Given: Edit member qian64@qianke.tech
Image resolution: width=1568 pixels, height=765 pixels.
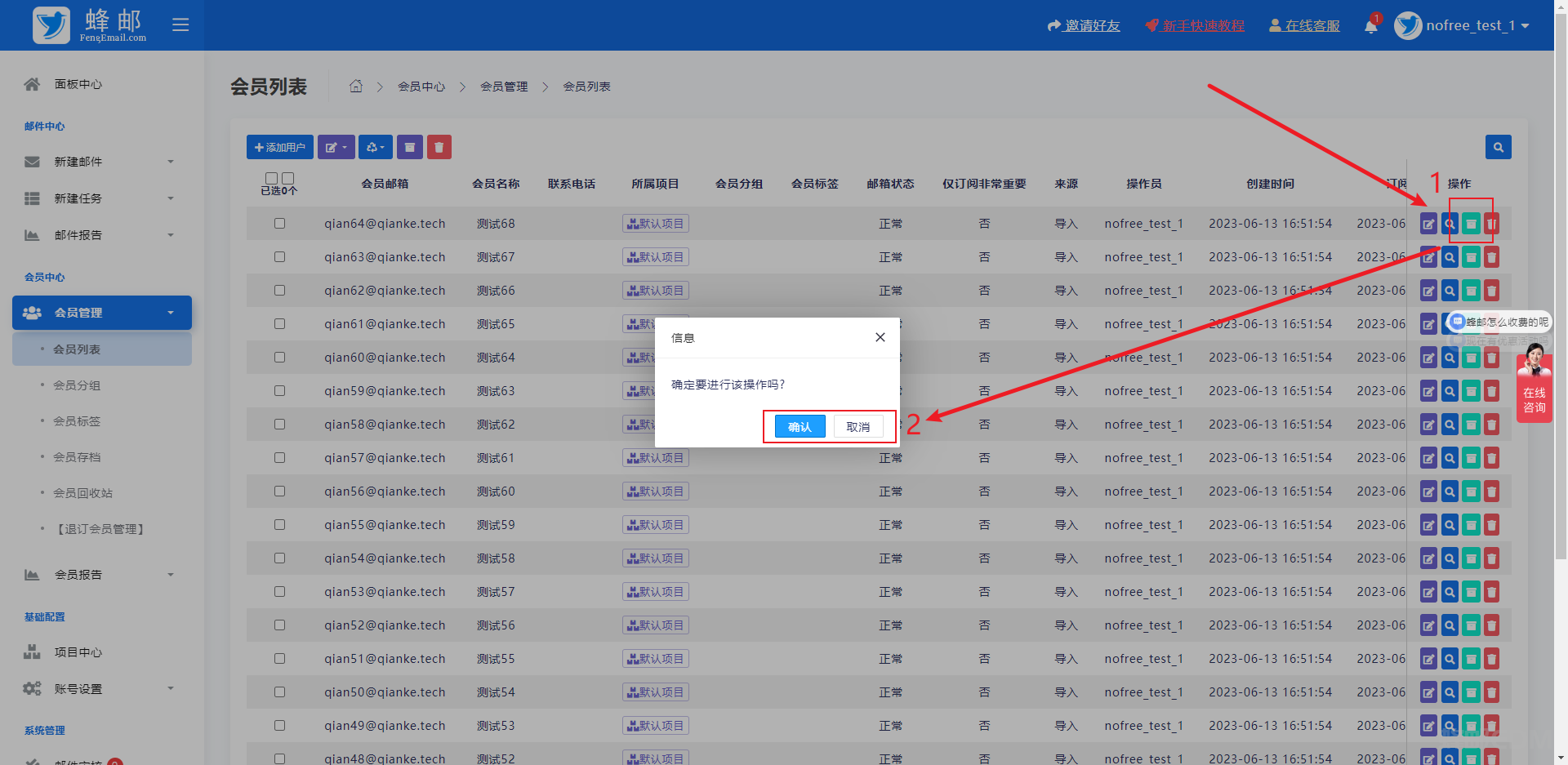Looking at the screenshot, I should tap(1428, 224).
